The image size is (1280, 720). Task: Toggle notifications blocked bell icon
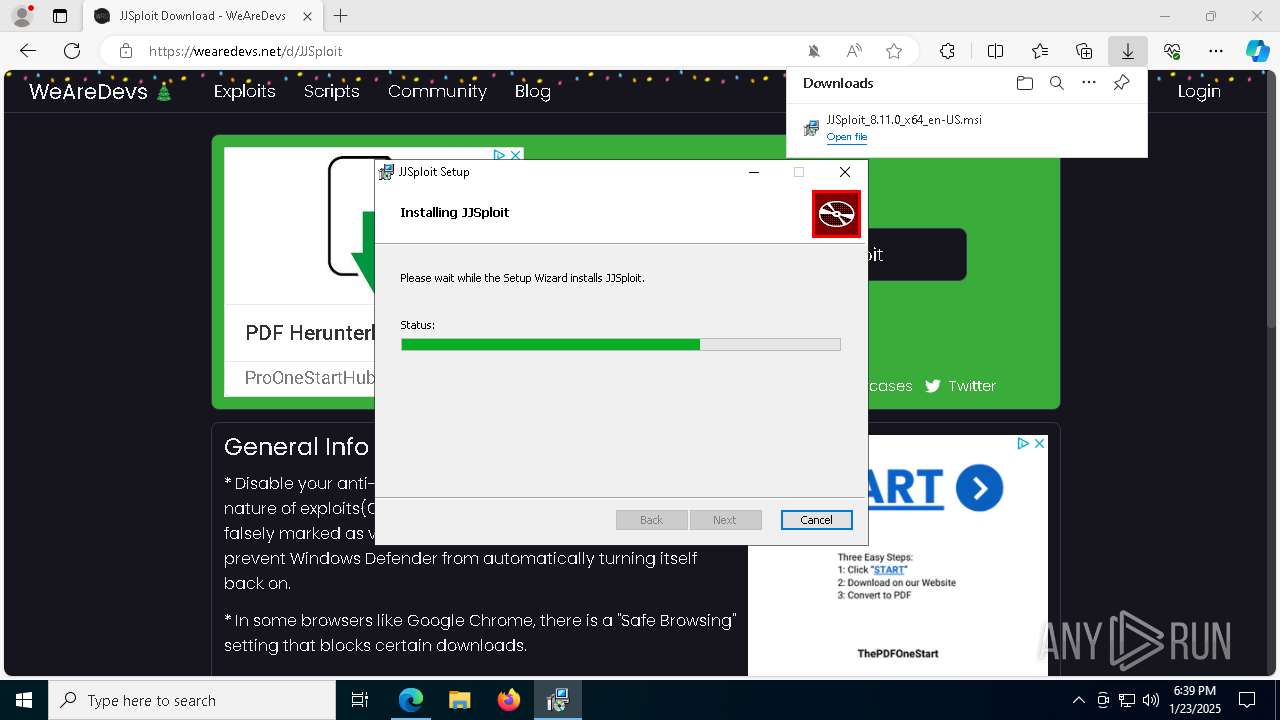click(814, 51)
